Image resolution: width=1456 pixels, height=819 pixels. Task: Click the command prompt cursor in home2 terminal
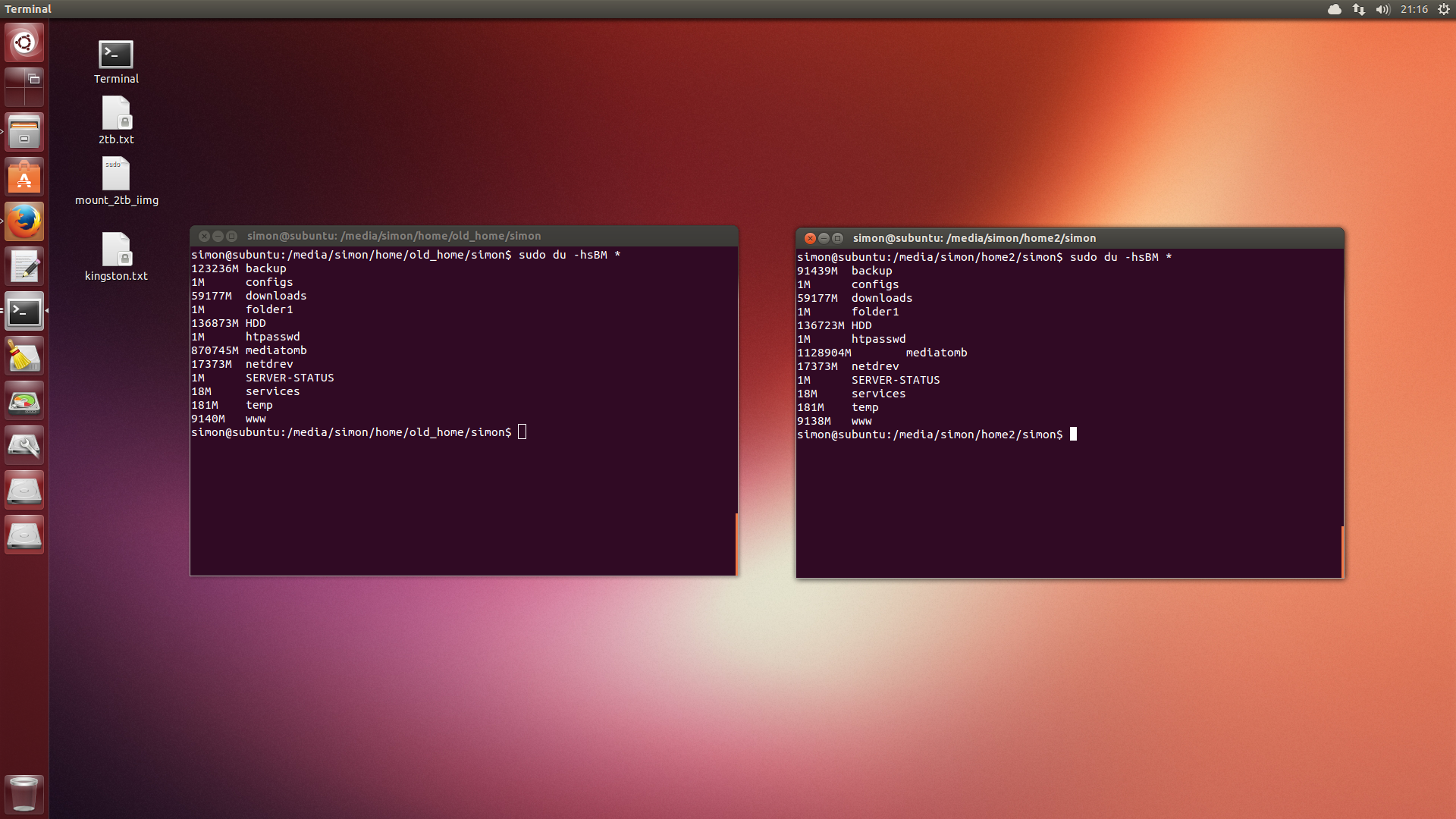[1073, 435]
